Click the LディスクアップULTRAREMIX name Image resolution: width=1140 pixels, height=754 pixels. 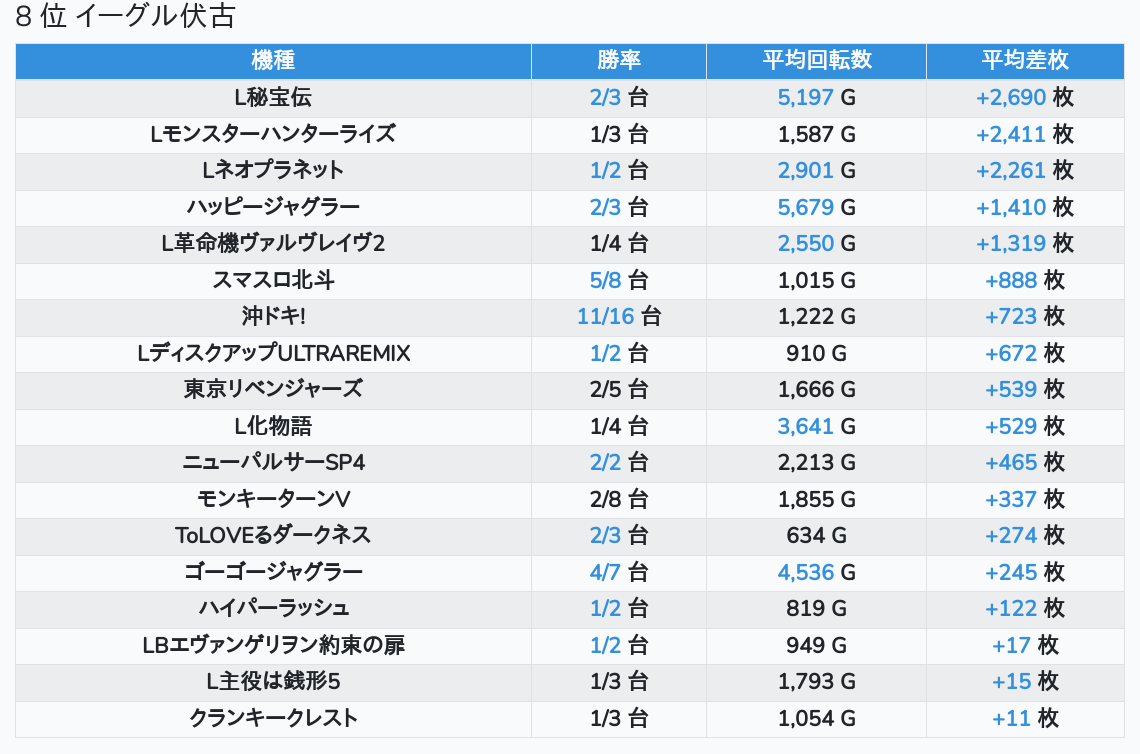point(273,353)
